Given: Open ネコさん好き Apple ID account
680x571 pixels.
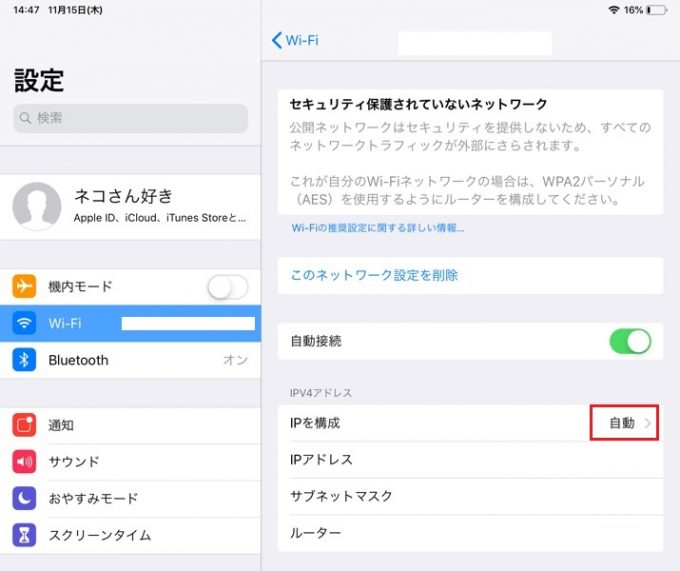Looking at the screenshot, I should [x=130, y=207].
